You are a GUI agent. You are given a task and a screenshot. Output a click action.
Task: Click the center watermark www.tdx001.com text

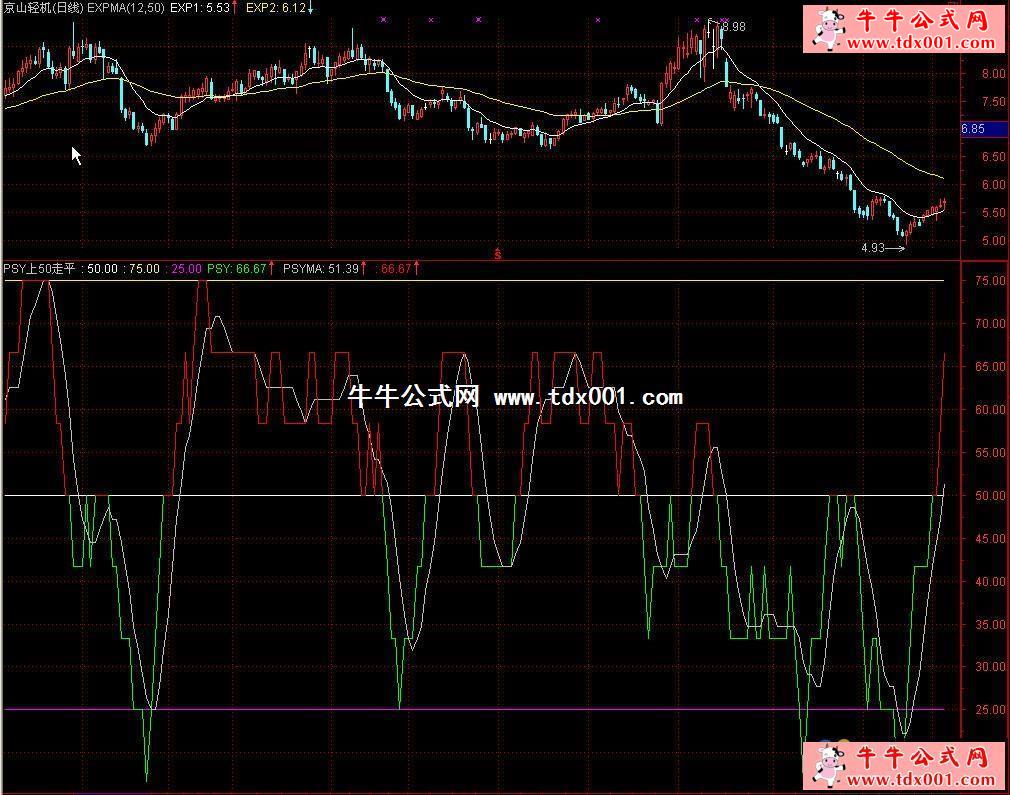[588, 397]
